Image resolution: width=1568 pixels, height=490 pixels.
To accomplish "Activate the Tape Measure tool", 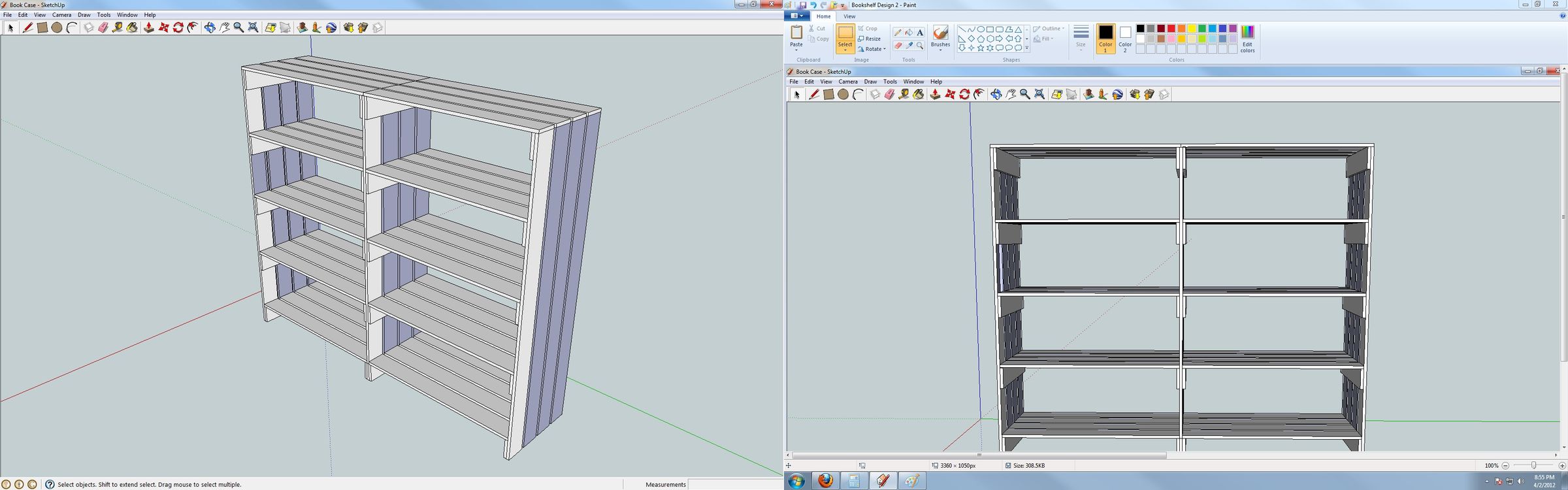I will tap(118, 27).
